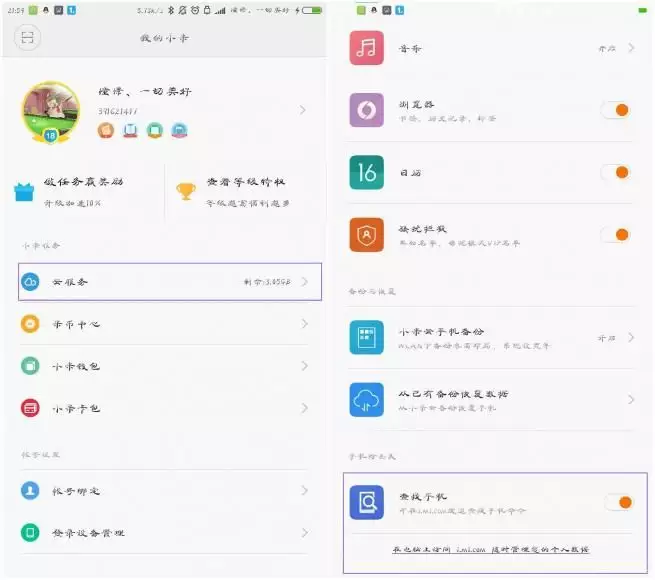Tap the red card pack icon

(30, 408)
